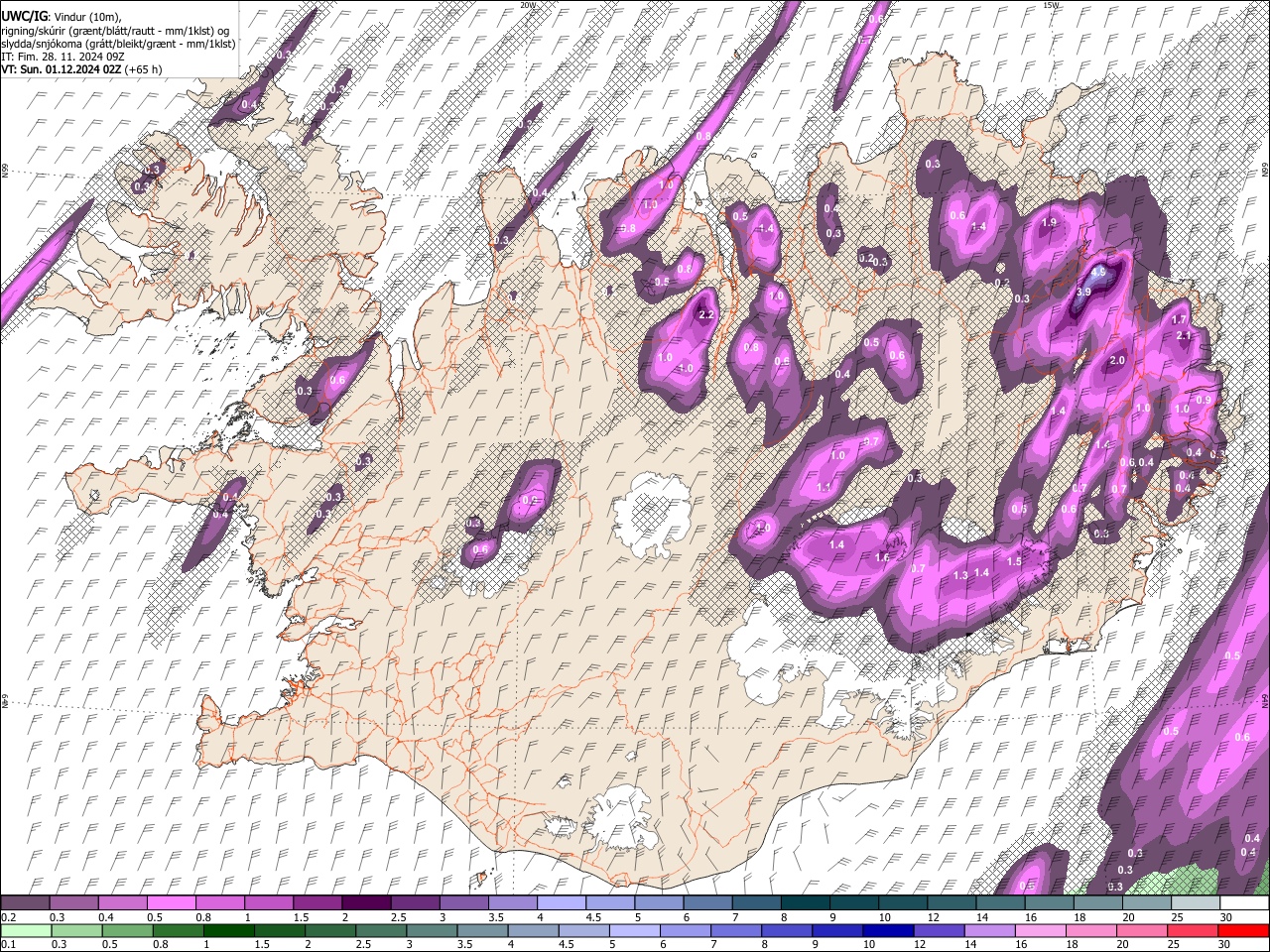Click the 3.9 snowfall maximum value
This screenshot has width=1270, height=952.
click(x=1083, y=292)
